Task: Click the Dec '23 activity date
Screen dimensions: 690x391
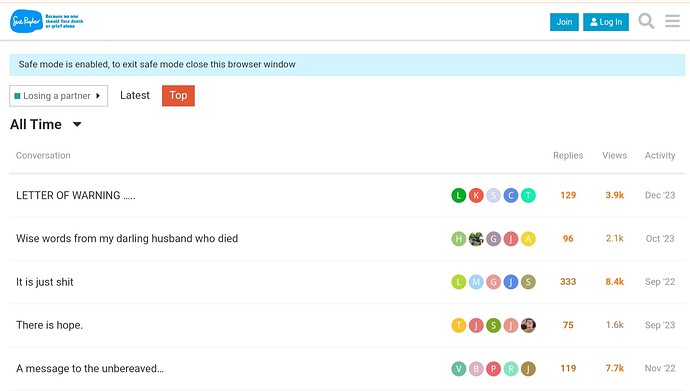Action: pos(660,195)
